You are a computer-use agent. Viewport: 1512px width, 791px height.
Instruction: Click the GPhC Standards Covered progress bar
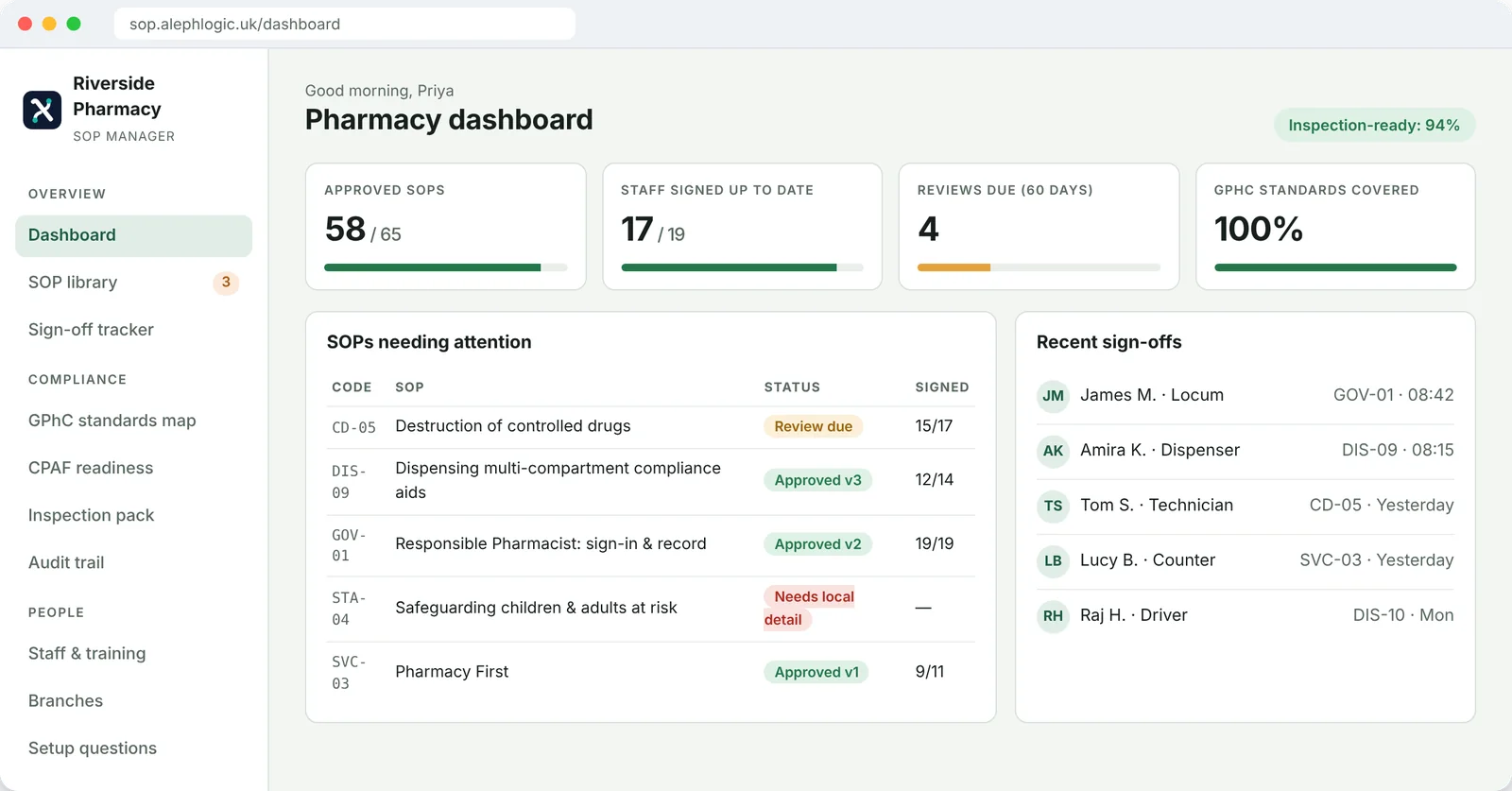click(1335, 267)
